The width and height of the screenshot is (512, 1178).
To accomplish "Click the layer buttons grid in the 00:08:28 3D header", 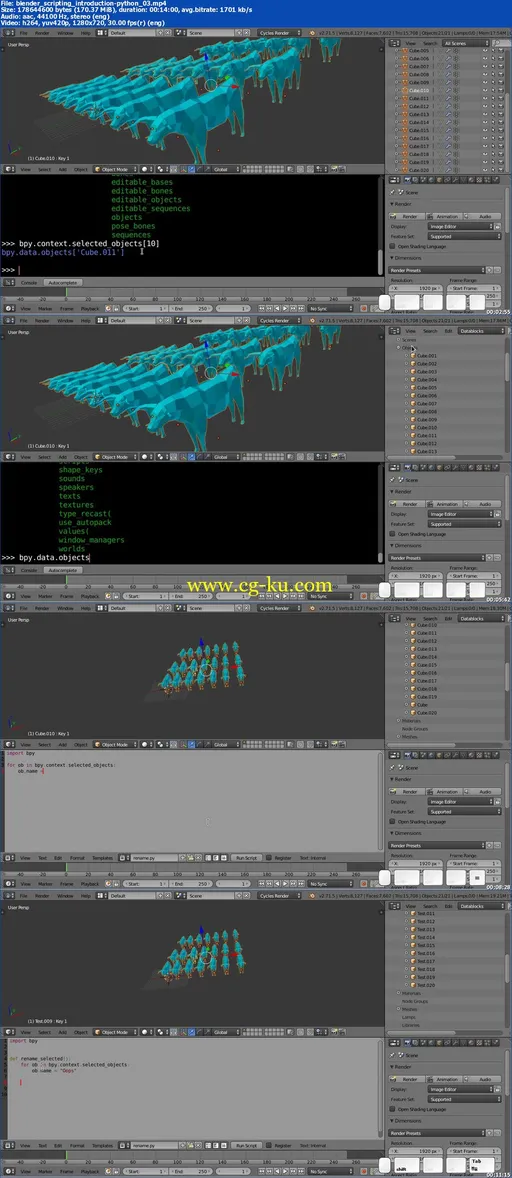I will (263, 745).
